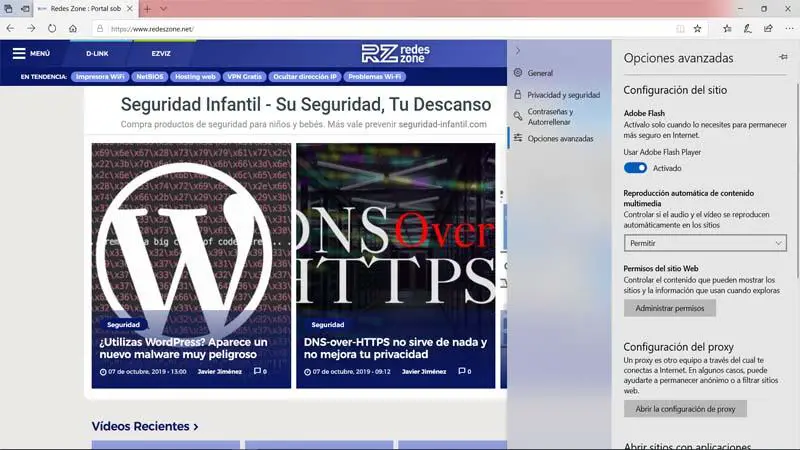Go forward with the forward arrow
Image resolution: width=800 pixels, height=450 pixels.
coord(31,29)
